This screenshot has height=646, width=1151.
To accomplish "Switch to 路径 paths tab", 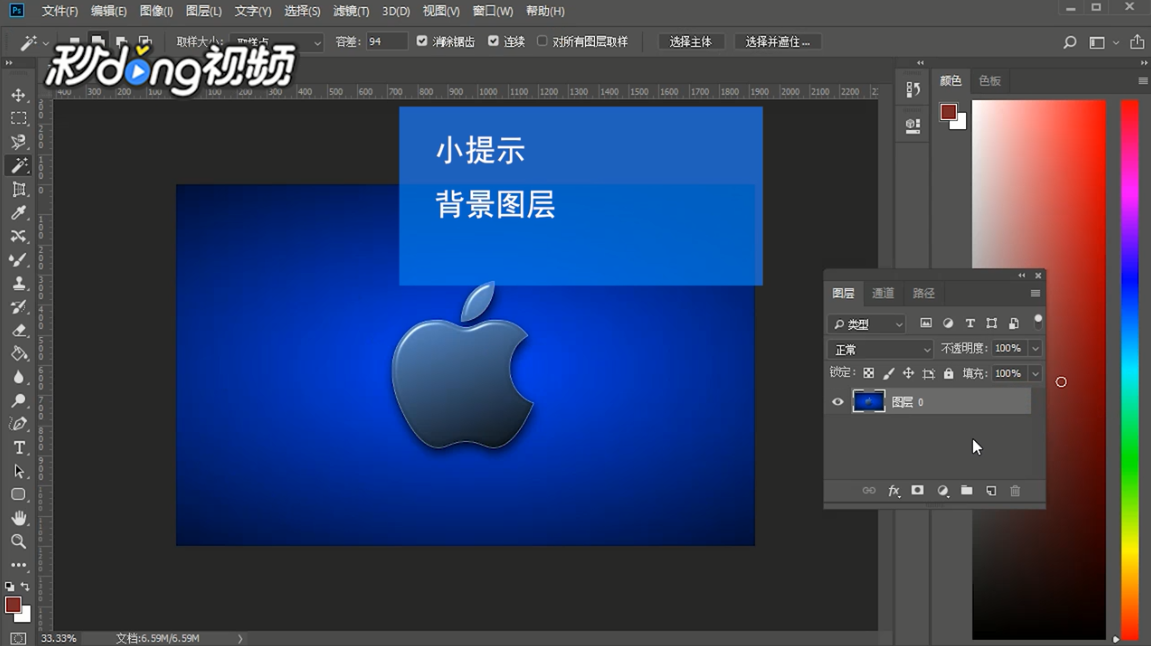I will [x=923, y=293].
